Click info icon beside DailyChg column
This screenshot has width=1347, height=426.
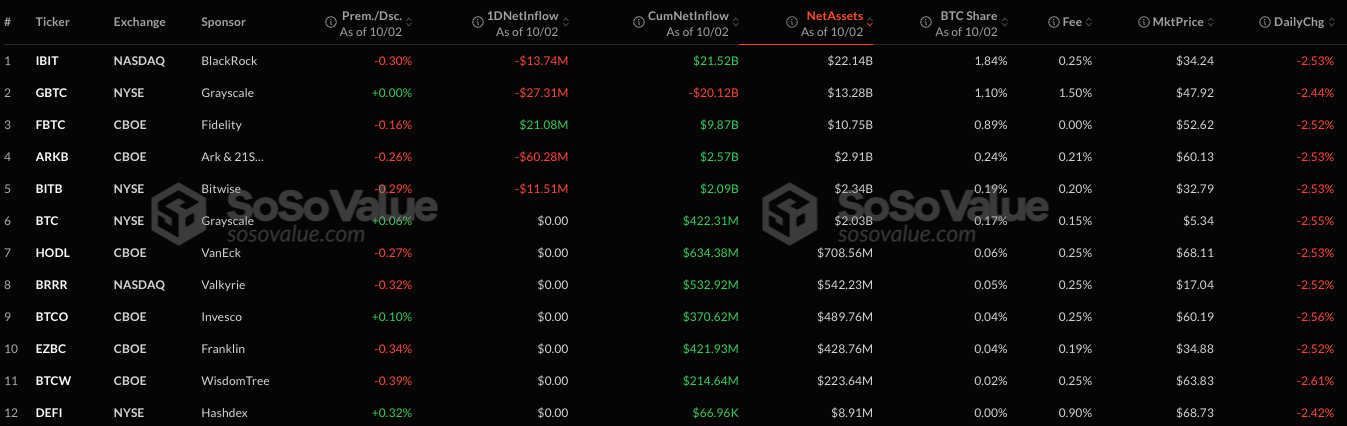(x=1265, y=21)
